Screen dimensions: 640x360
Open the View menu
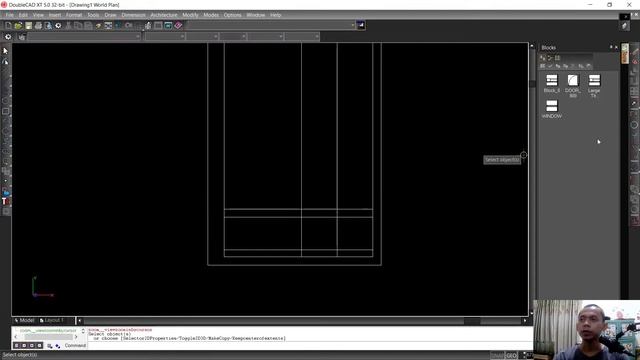(x=38, y=15)
